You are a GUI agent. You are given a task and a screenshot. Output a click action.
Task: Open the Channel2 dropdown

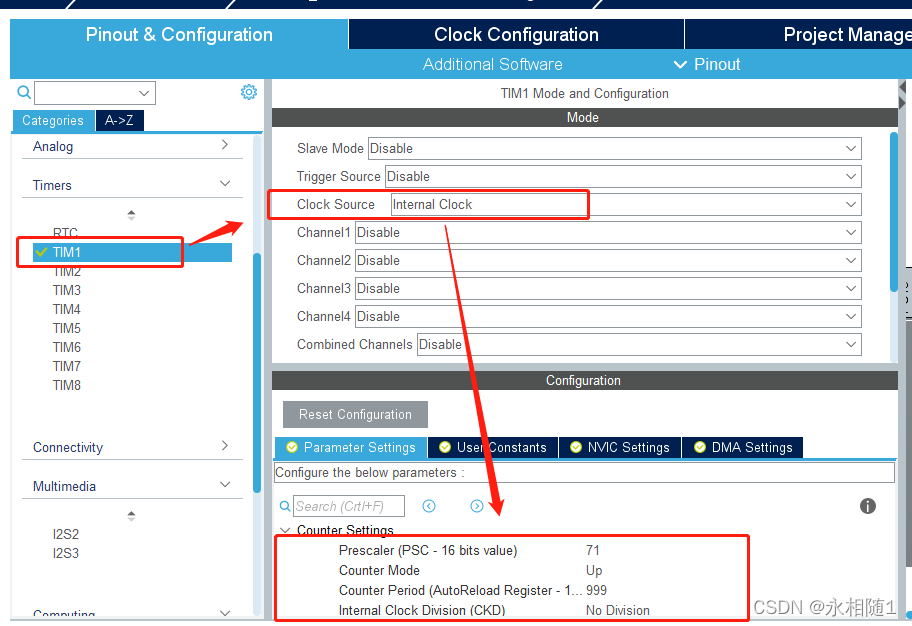click(608, 260)
